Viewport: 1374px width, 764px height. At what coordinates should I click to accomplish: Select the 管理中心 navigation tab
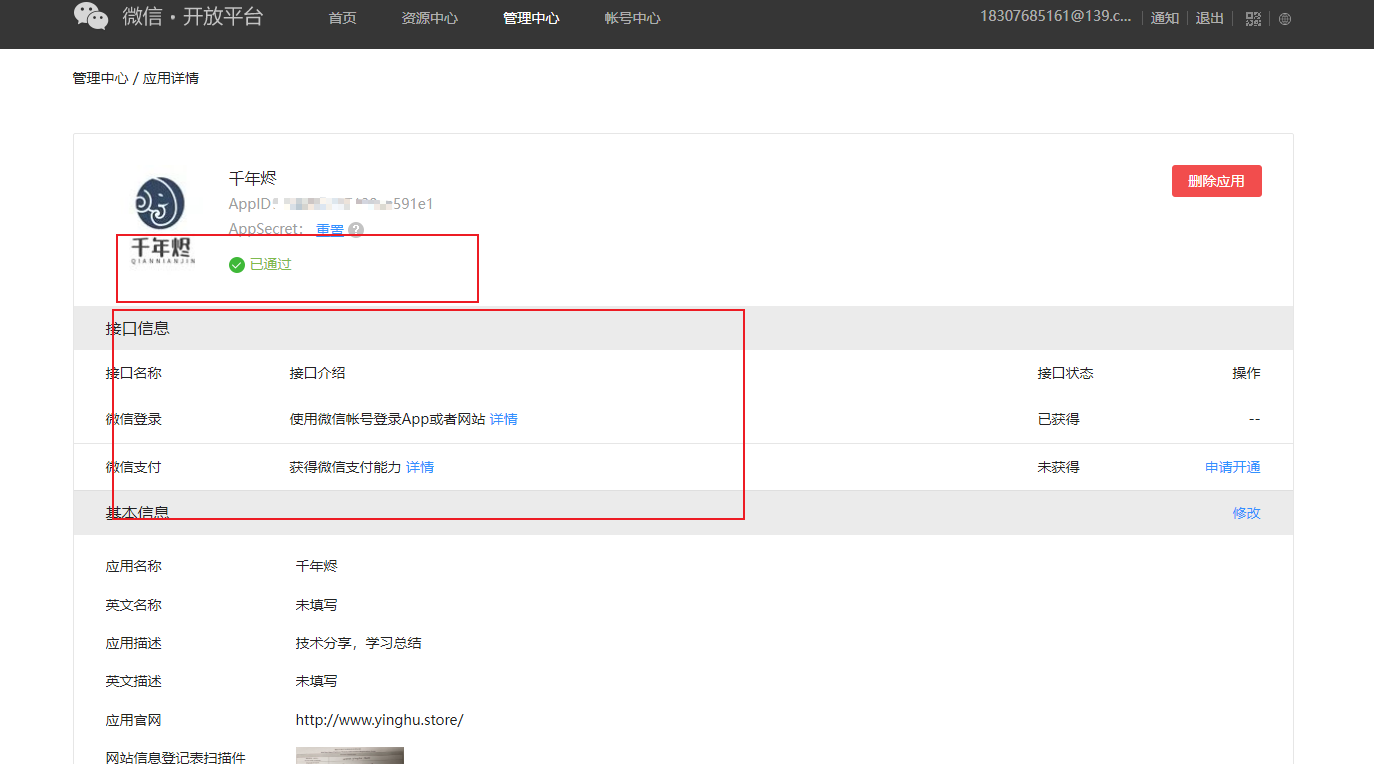click(x=531, y=18)
